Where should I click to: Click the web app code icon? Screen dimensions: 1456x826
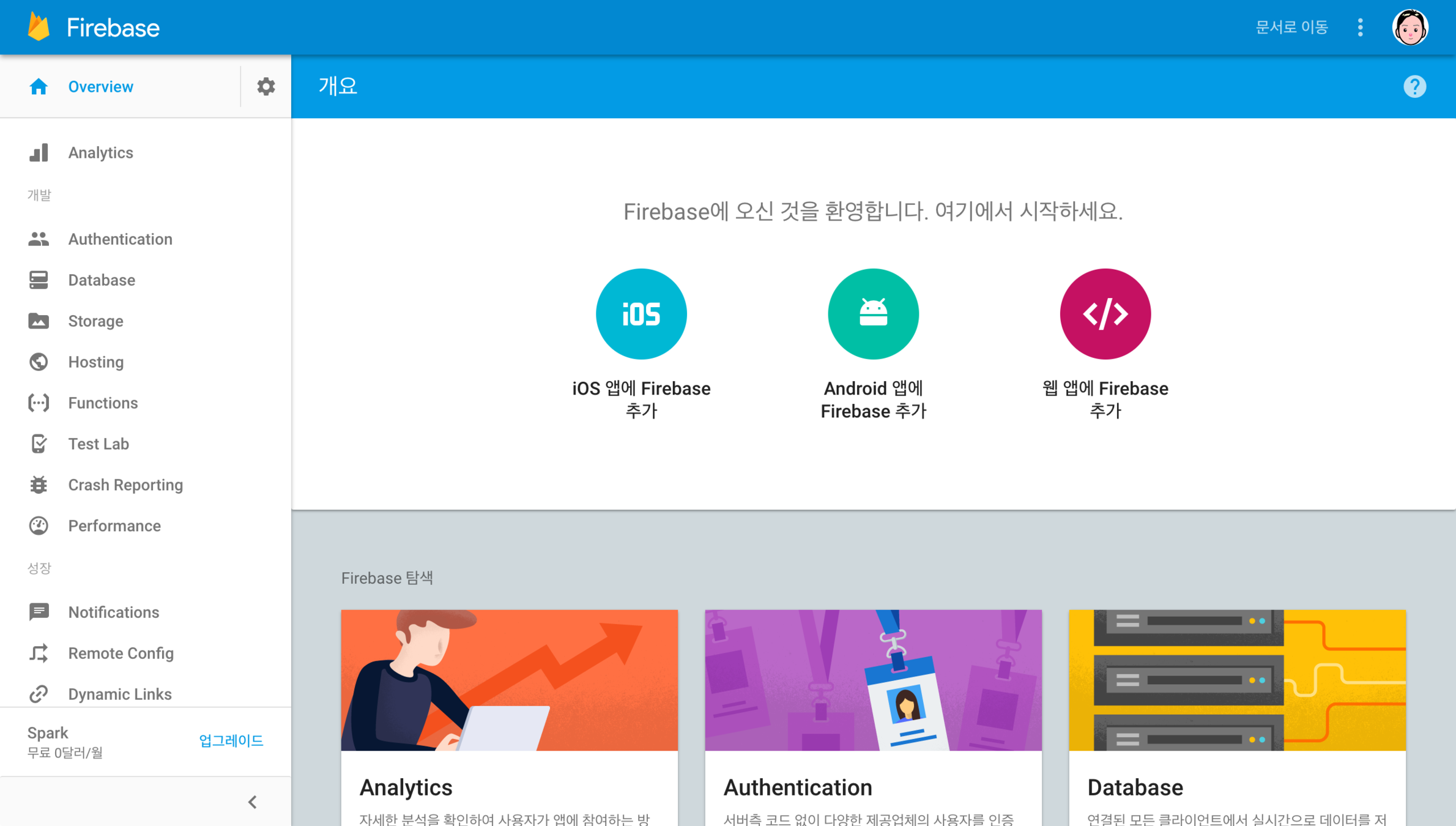[x=1105, y=314]
